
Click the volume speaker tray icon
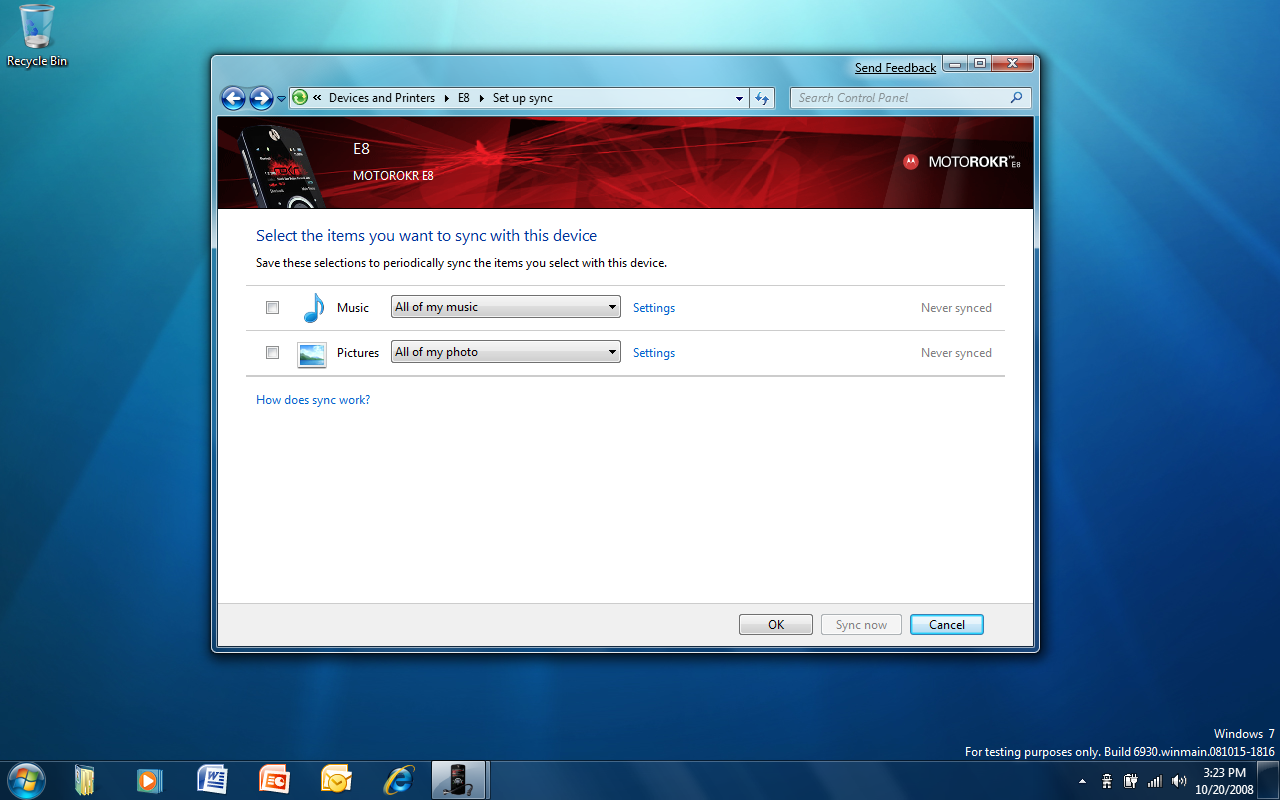[1179, 781]
